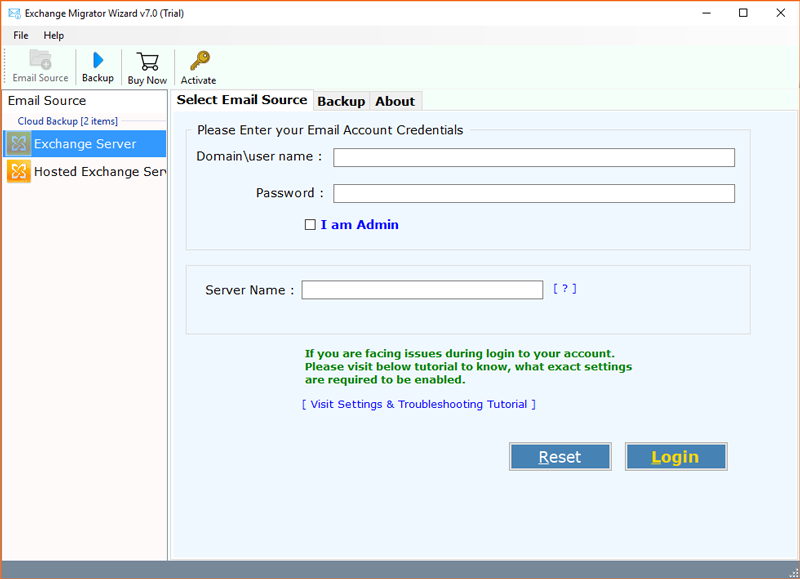The width and height of the screenshot is (800, 579).
Task: Select the Hosted Exchange Server icon
Action: pyautogui.click(x=18, y=171)
